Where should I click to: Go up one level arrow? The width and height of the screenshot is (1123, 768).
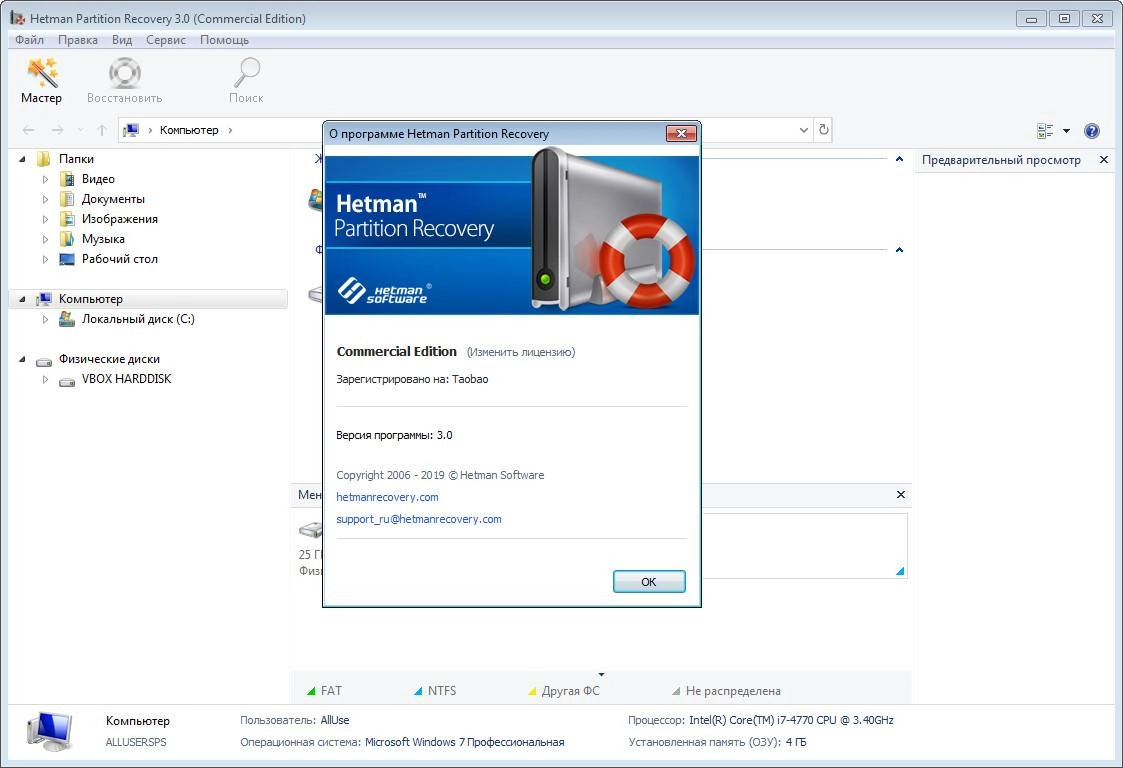102,130
